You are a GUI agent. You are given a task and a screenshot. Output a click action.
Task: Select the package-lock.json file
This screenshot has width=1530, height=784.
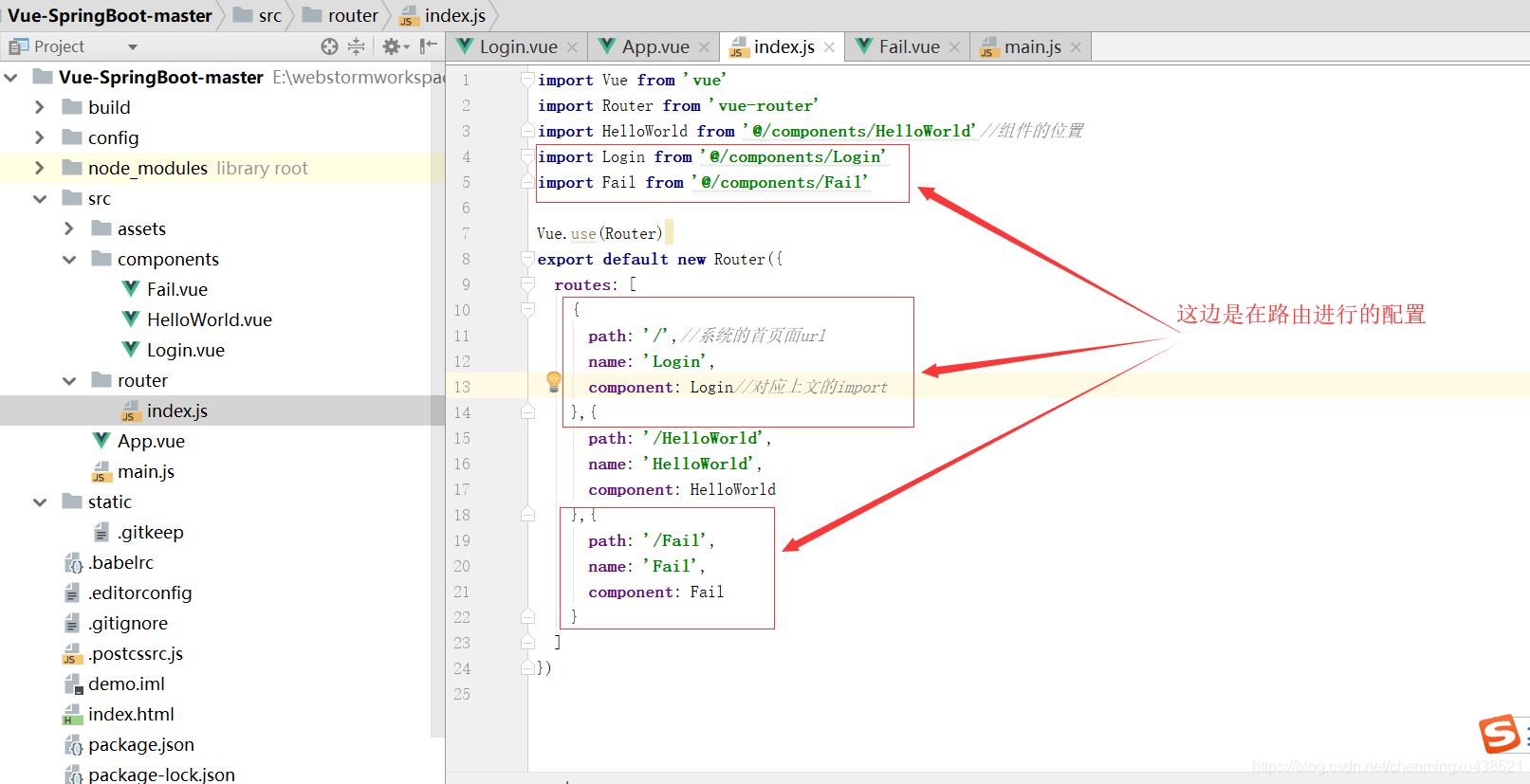point(161,774)
